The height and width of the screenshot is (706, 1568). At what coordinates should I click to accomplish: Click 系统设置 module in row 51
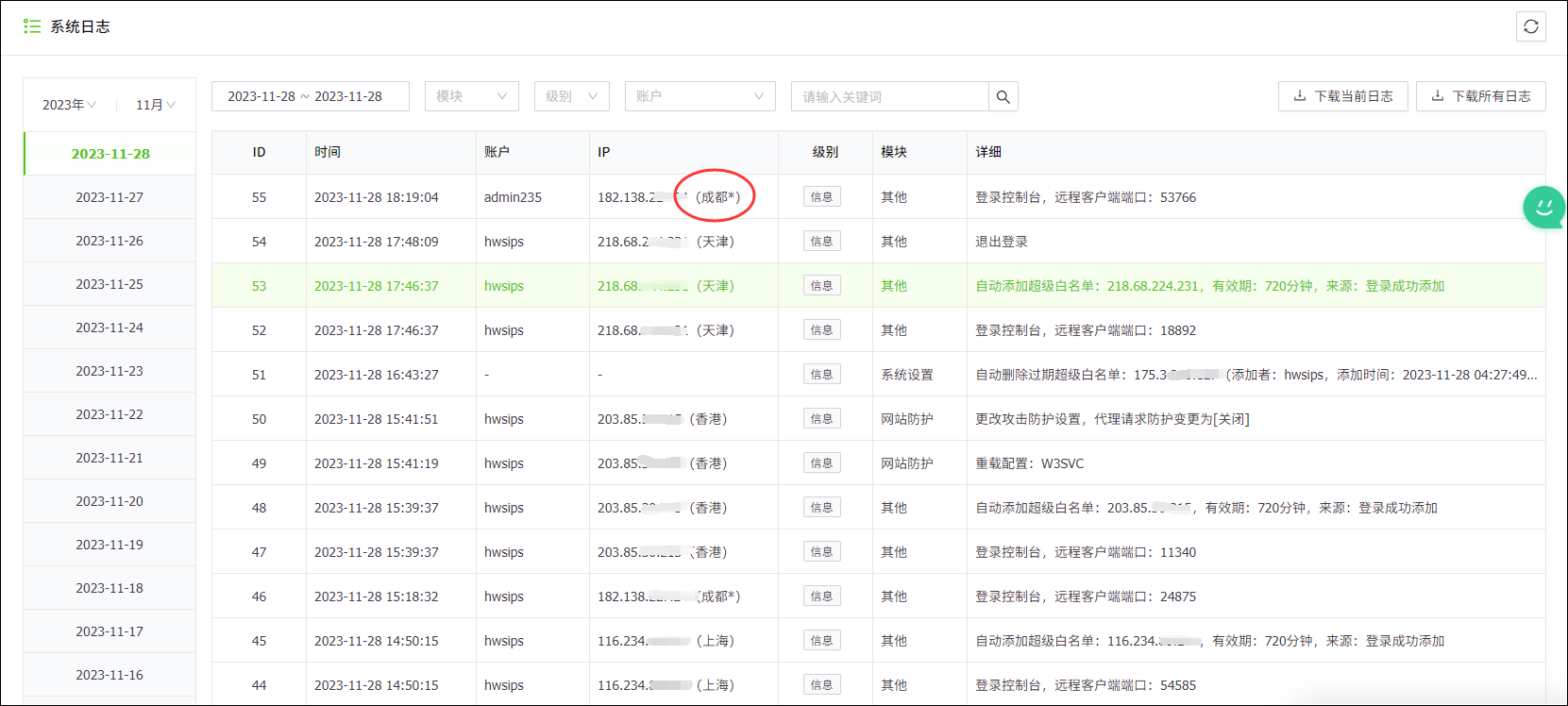click(x=907, y=375)
